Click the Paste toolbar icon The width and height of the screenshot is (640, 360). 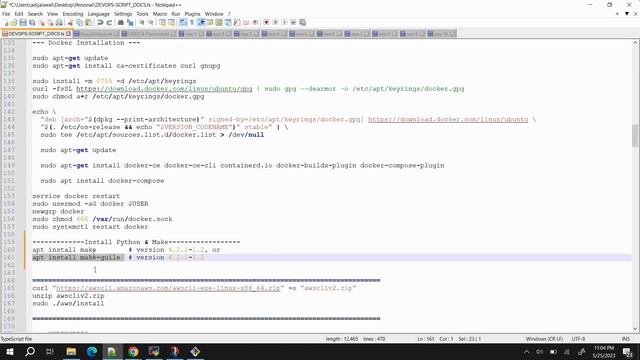[x=89, y=22]
